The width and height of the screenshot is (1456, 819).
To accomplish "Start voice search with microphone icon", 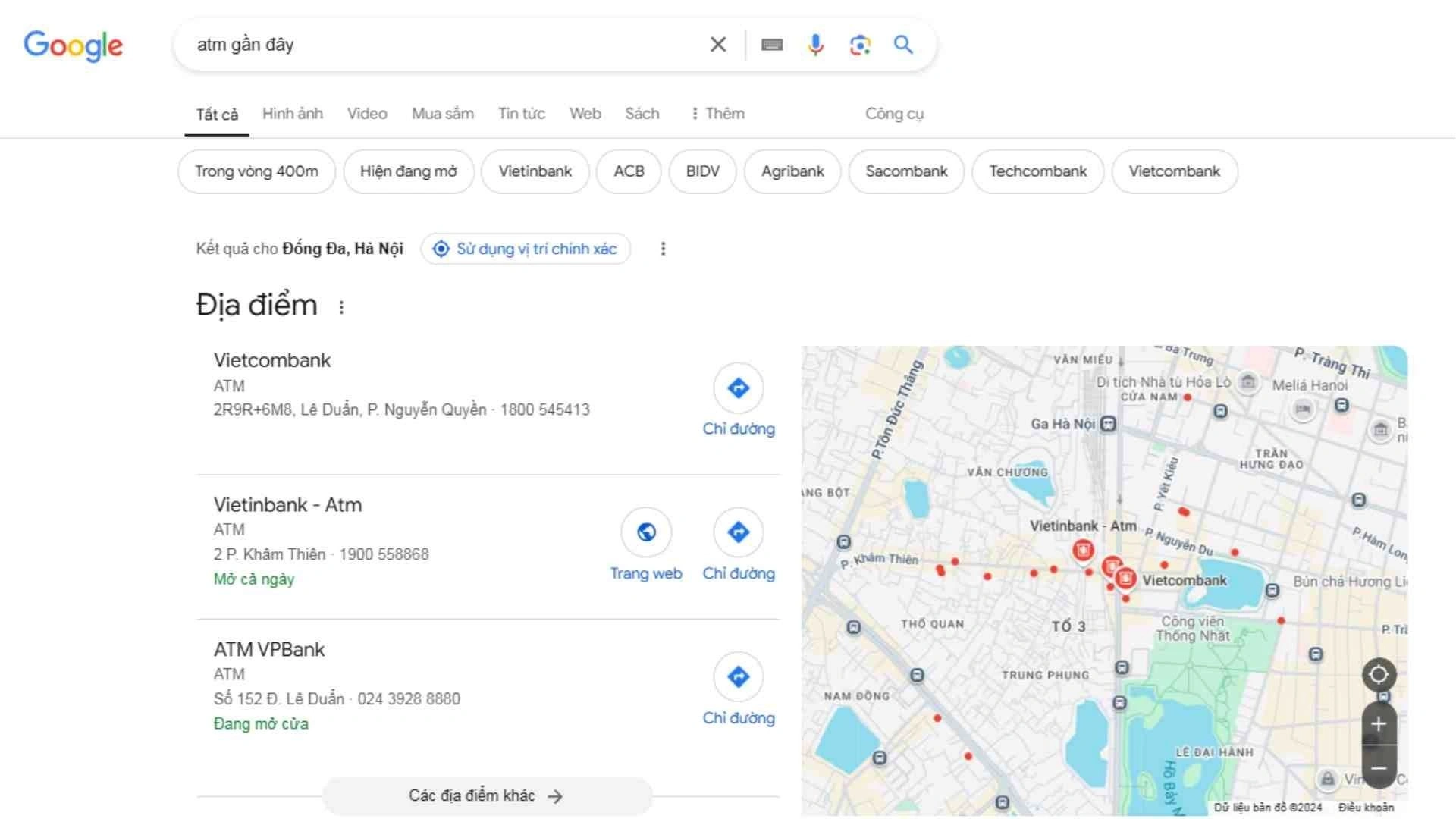I will [x=815, y=45].
